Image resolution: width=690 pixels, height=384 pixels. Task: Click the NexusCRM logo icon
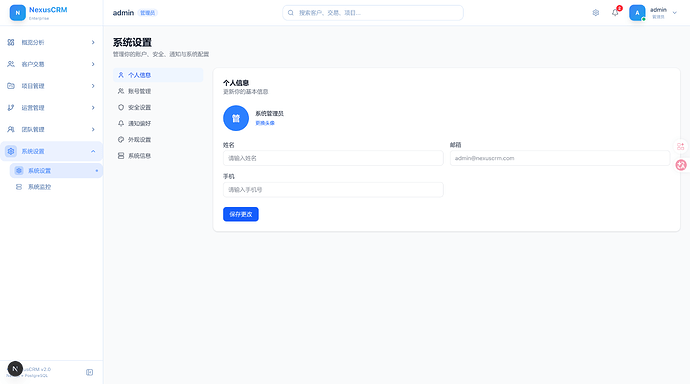pos(18,13)
